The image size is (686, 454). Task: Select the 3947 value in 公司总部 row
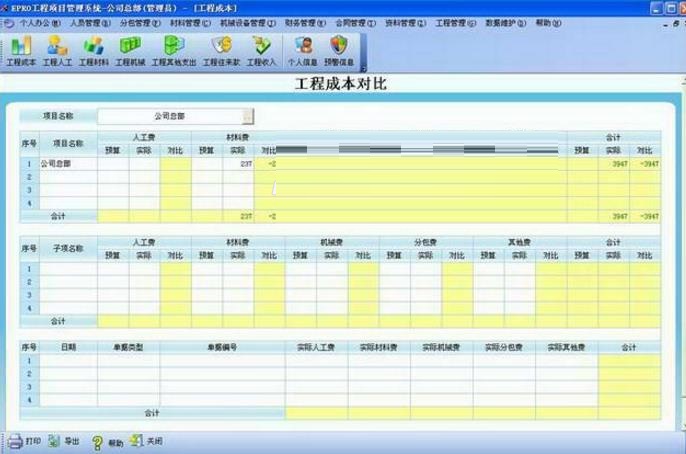pos(613,164)
